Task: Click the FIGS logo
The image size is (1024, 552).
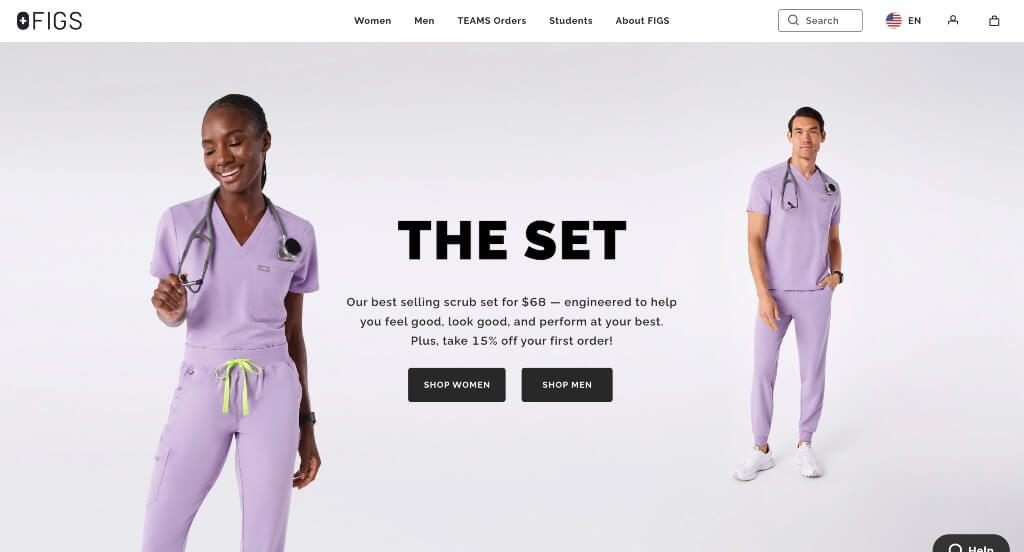Action: click(50, 21)
